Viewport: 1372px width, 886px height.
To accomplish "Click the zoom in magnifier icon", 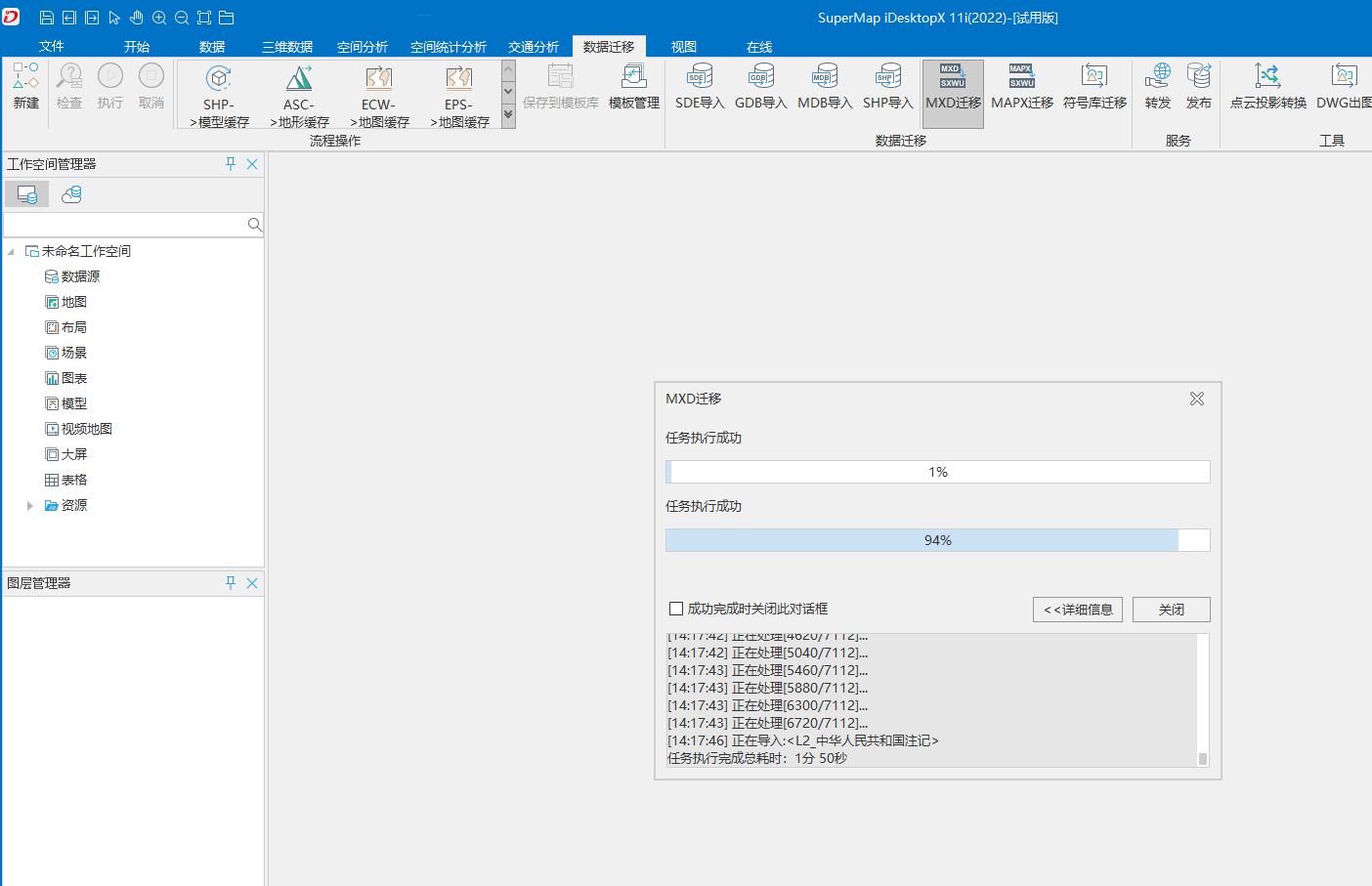I will [159, 18].
